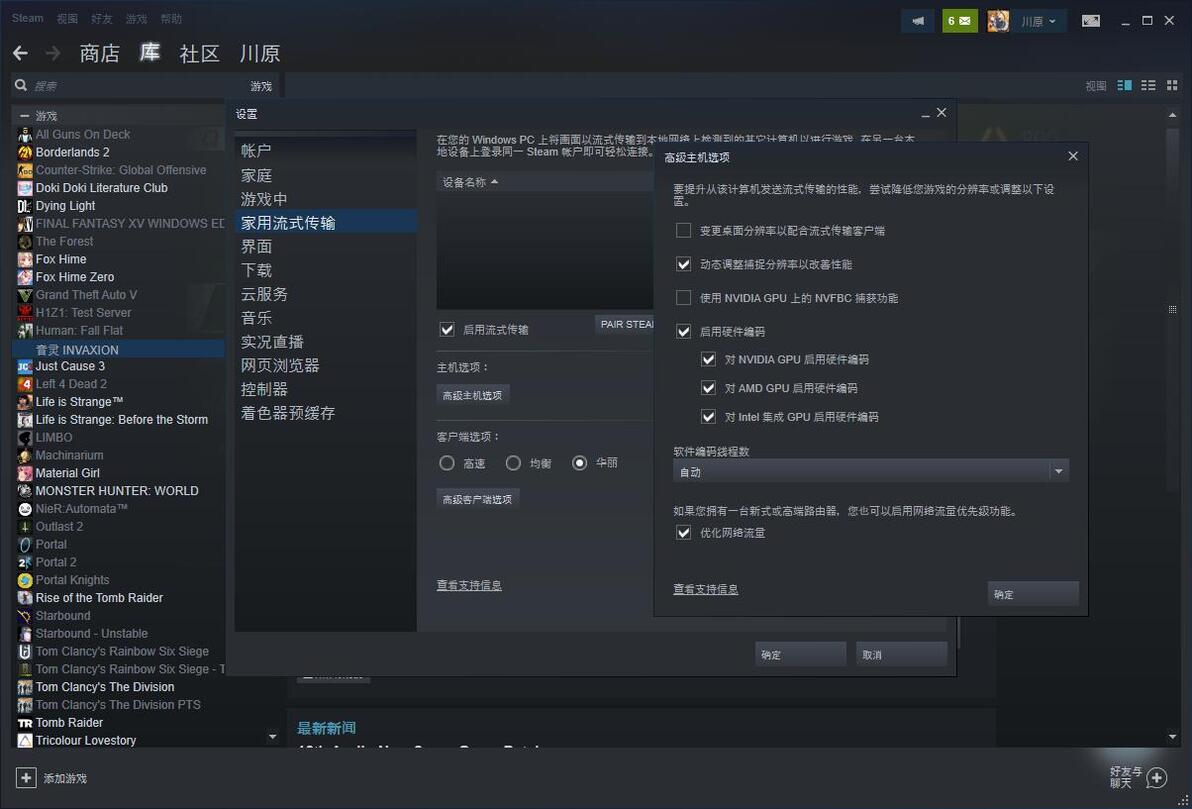This screenshot has height=809, width=1192.
Task: Select the 华丽 radio option
Action: [x=579, y=462]
